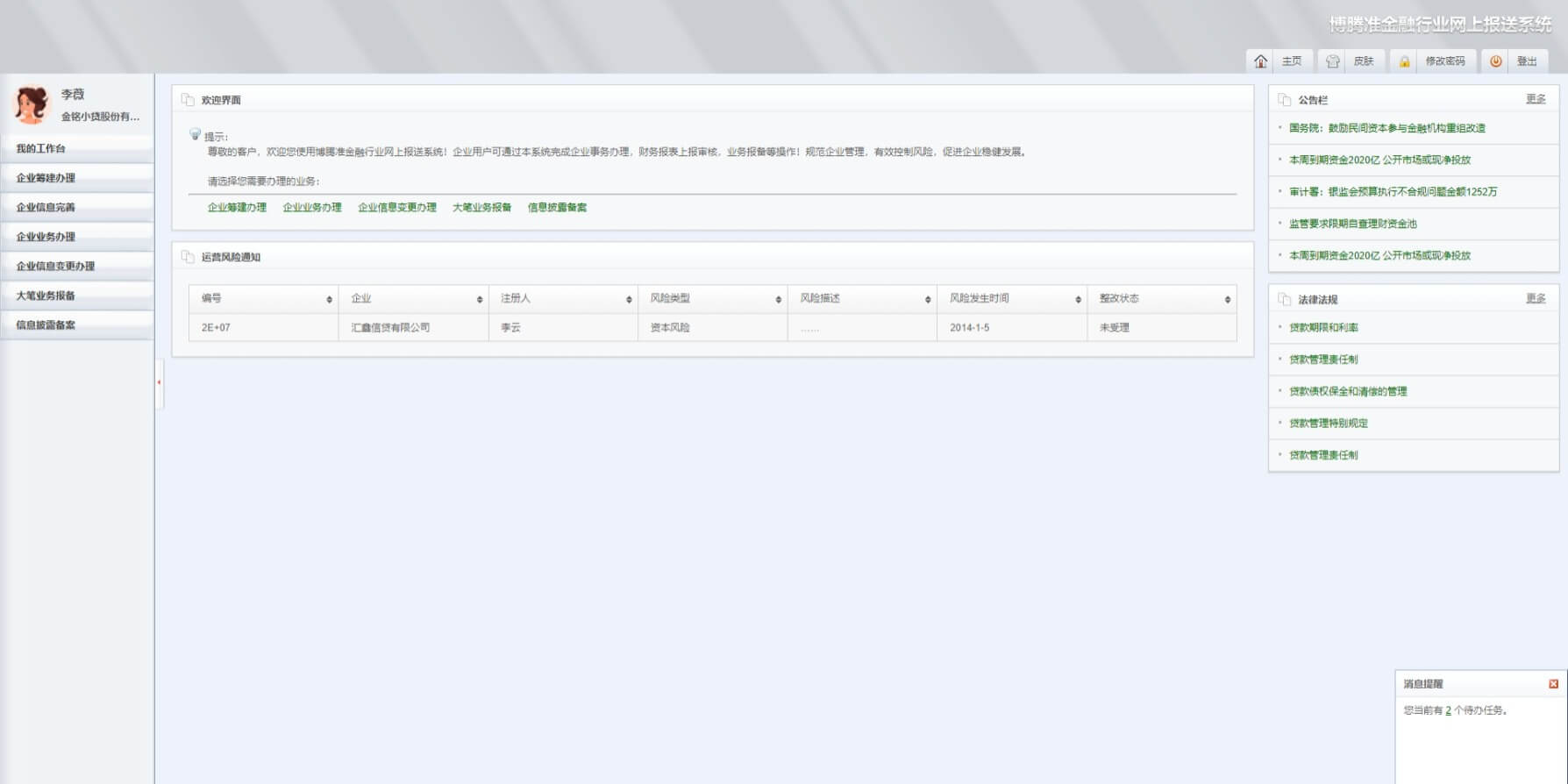Click 更多 in the 公告栏 panel
This screenshot has width=1568, height=784.
1536,99
